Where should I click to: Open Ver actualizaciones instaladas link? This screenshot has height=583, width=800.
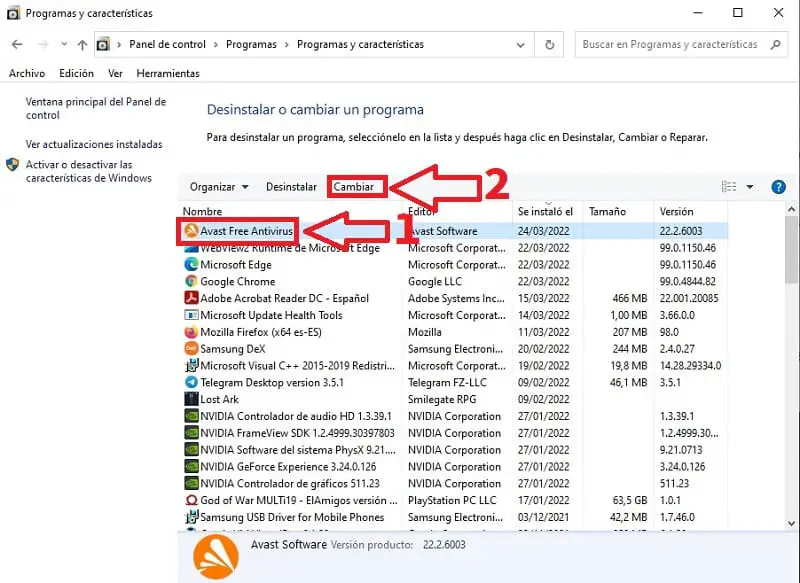coord(94,144)
